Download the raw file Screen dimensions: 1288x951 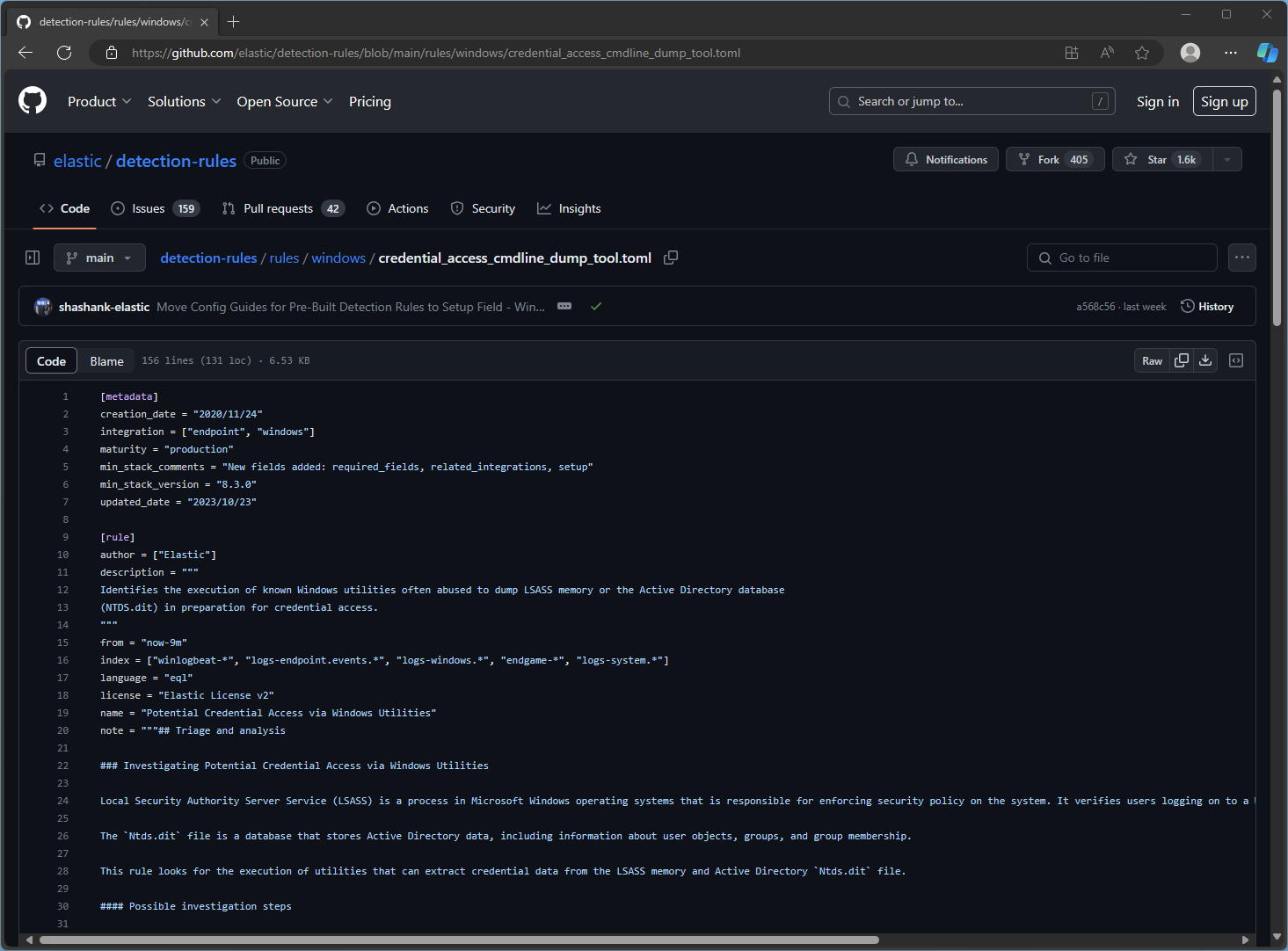pyautogui.click(x=1205, y=360)
